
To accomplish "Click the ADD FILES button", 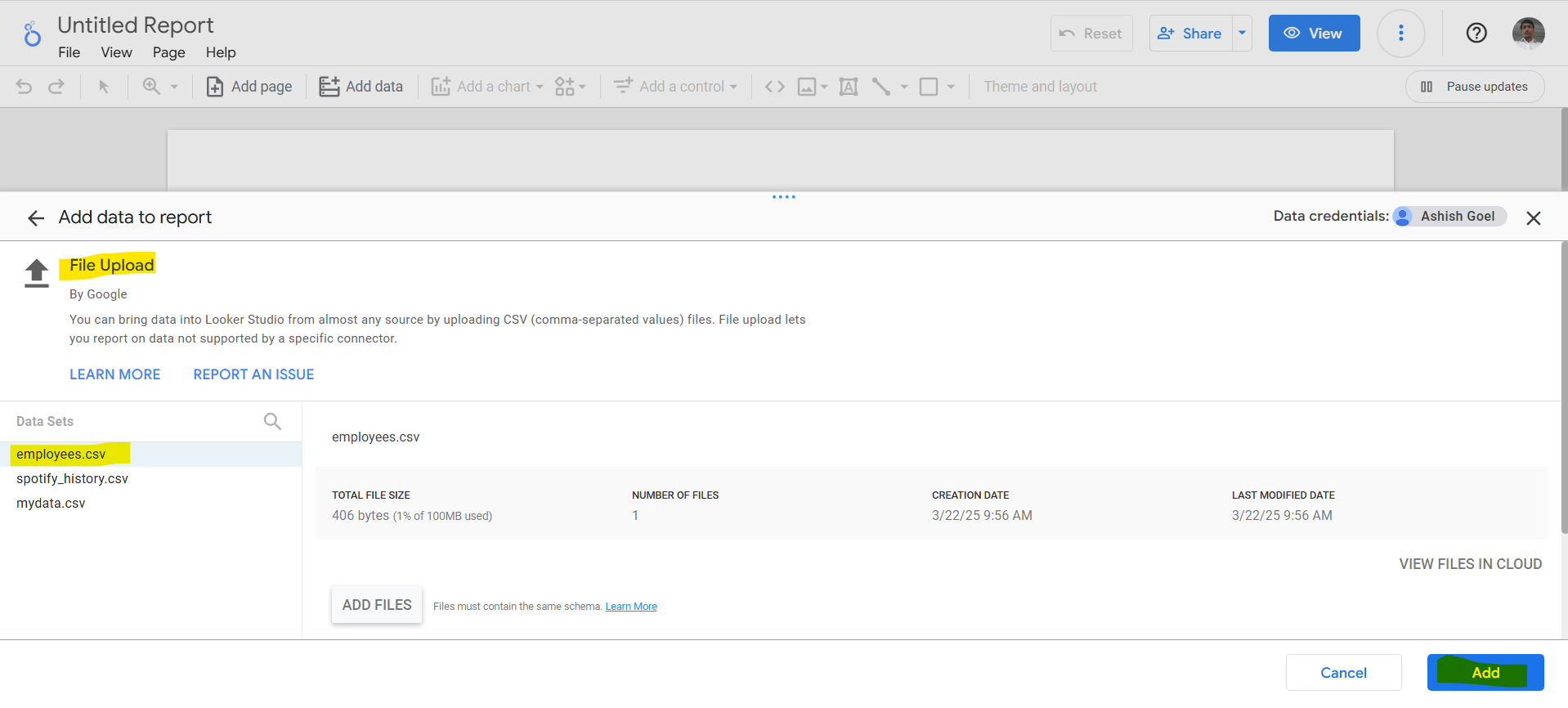I will click(377, 605).
